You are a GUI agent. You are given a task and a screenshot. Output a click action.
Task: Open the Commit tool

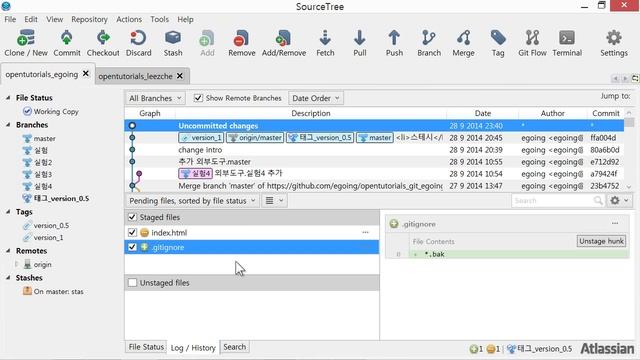[67, 38]
